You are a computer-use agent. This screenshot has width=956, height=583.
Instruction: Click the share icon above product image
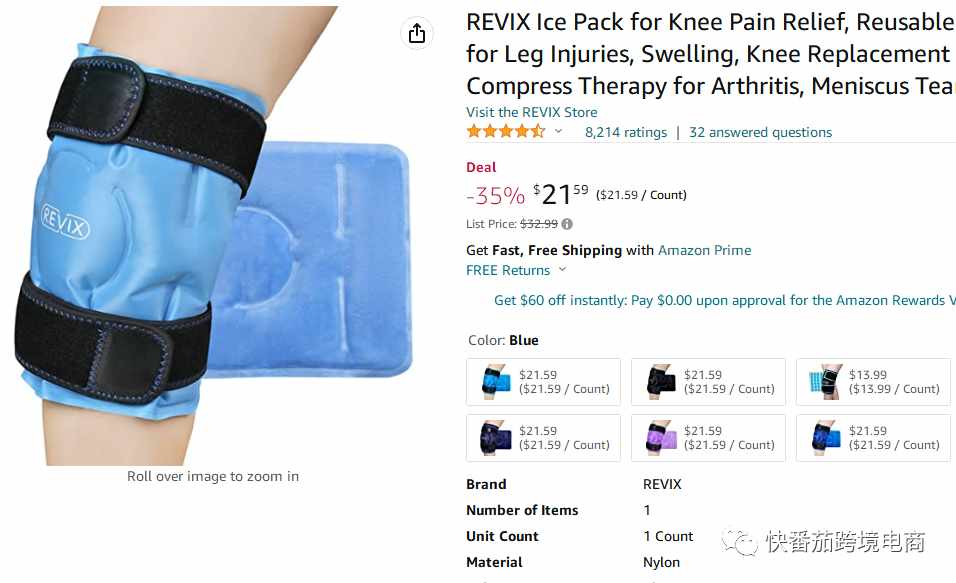pos(417,32)
